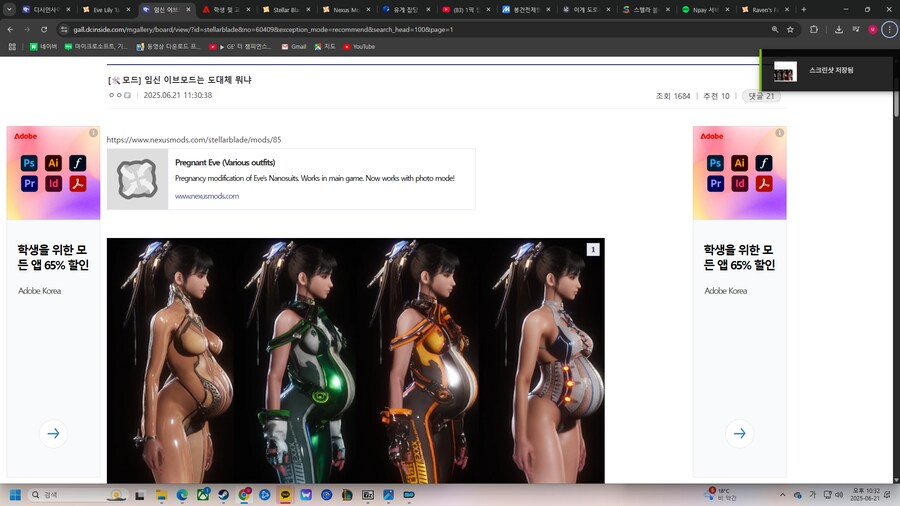
Task: Launch Microsoft Edge from the taskbar
Action: pos(182,495)
